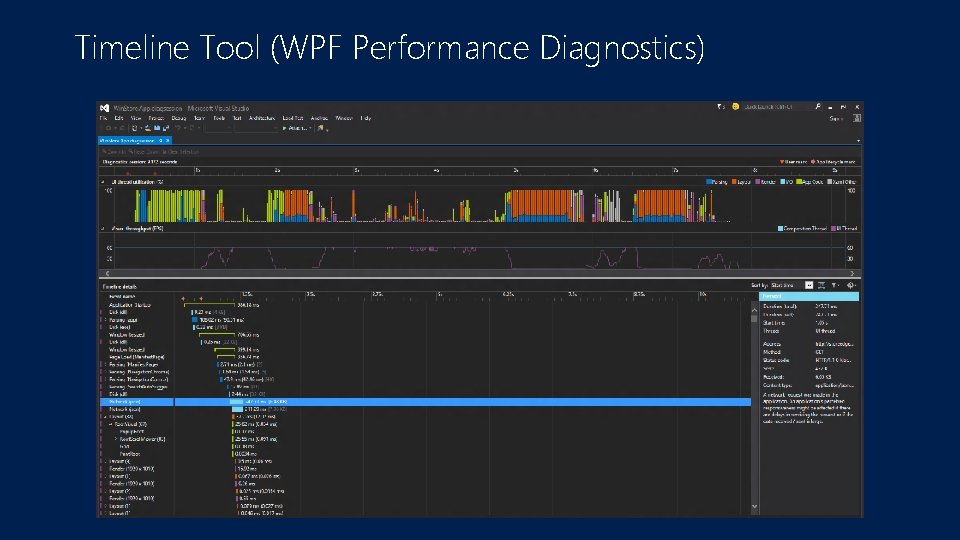
Task: Click the Save All toolbar icon
Action: 165,129
